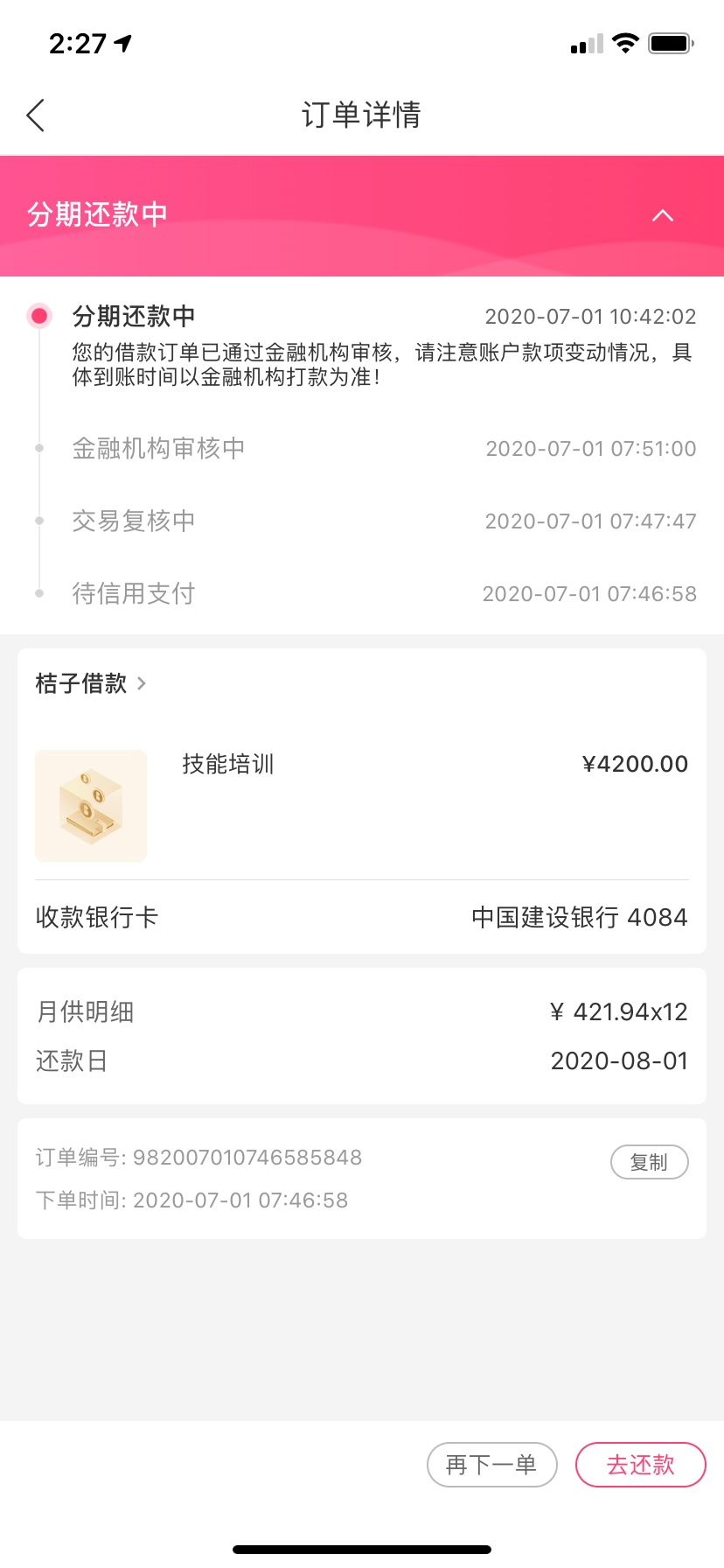
Task: Tap the battery icon in status bar
Action: tap(672, 43)
